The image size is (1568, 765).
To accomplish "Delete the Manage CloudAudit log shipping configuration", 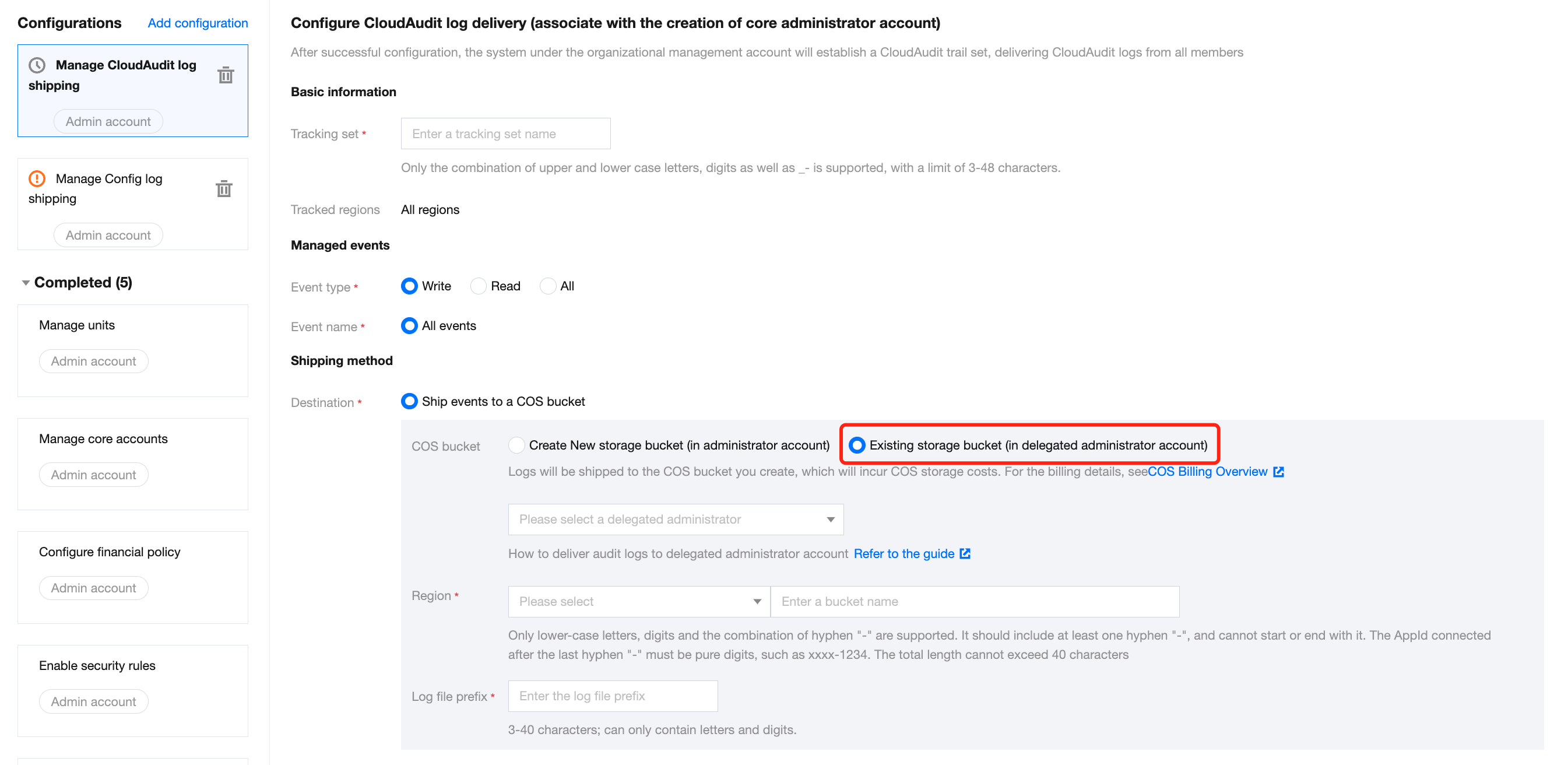I will click(226, 75).
